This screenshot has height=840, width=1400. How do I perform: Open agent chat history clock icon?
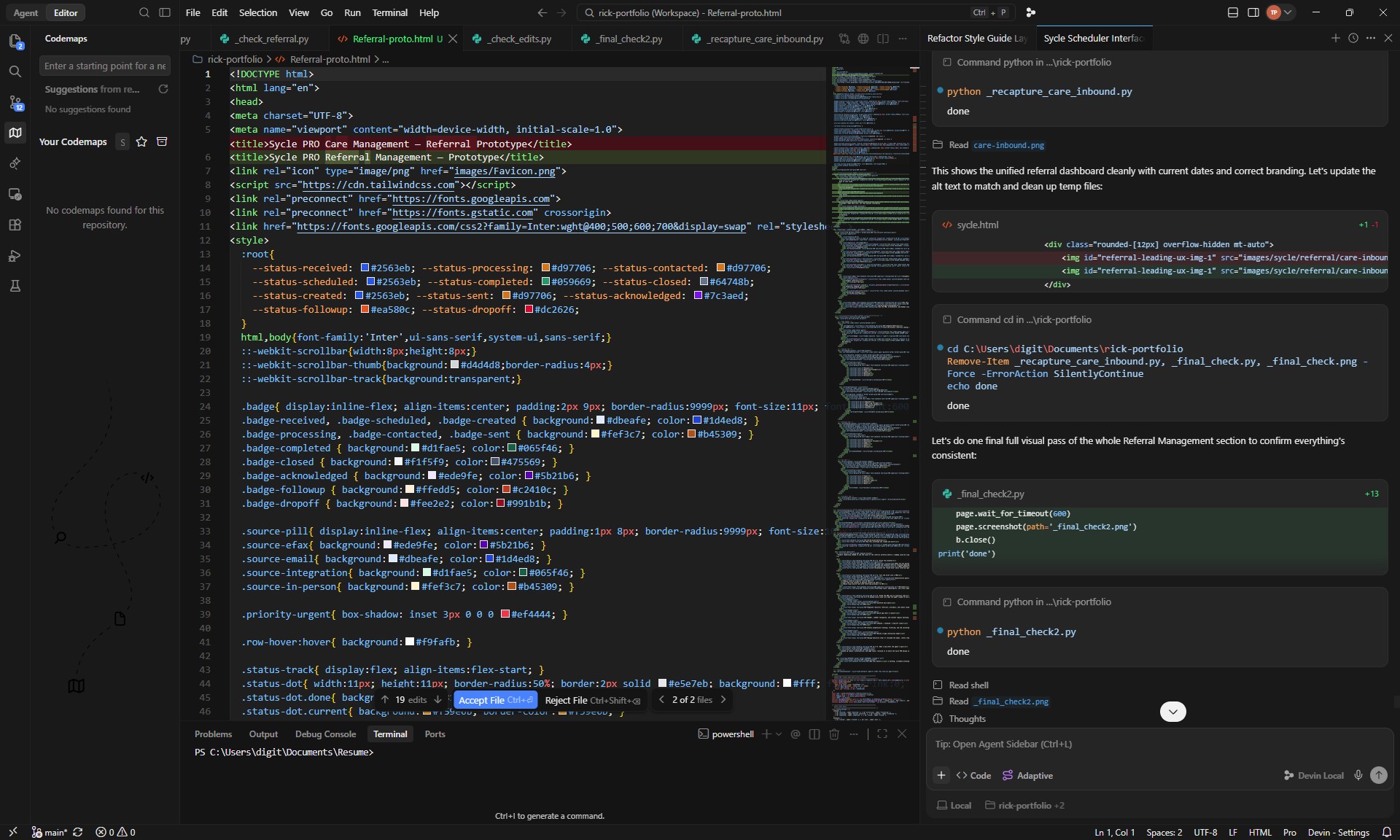[1353, 38]
